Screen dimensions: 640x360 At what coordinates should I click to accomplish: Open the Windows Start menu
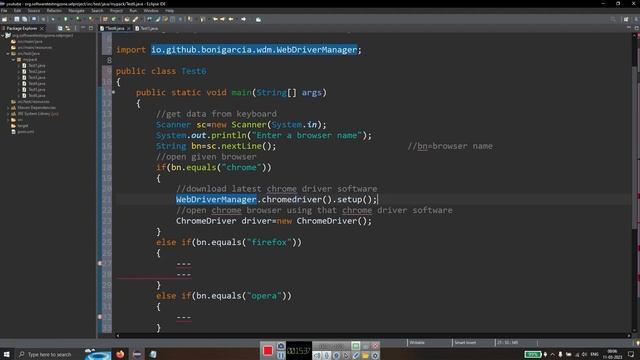tap(7, 354)
